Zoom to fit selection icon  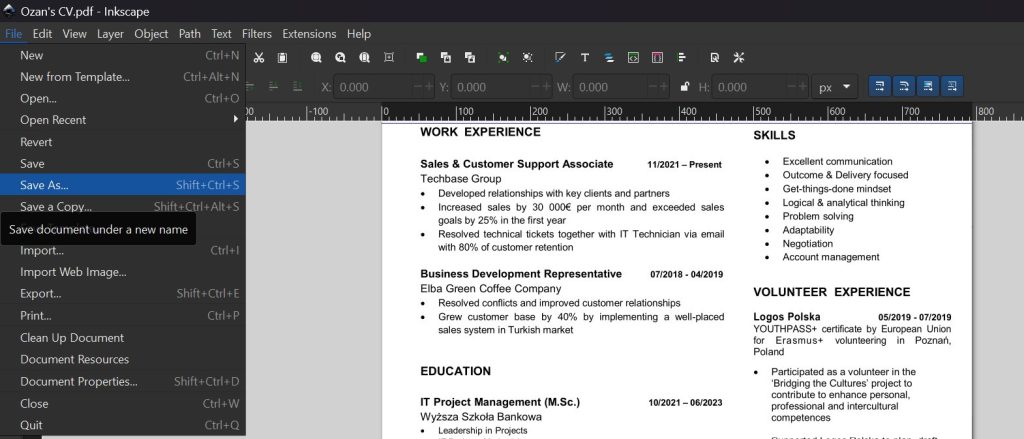pyautogui.click(x=316, y=57)
